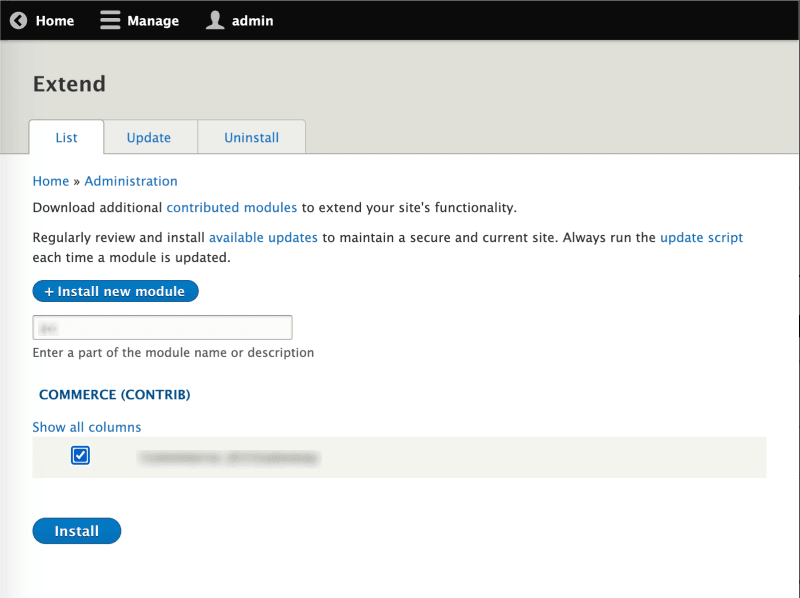The height and width of the screenshot is (598, 800).
Task: Open the Manage toolbar text label
Action: tap(153, 20)
